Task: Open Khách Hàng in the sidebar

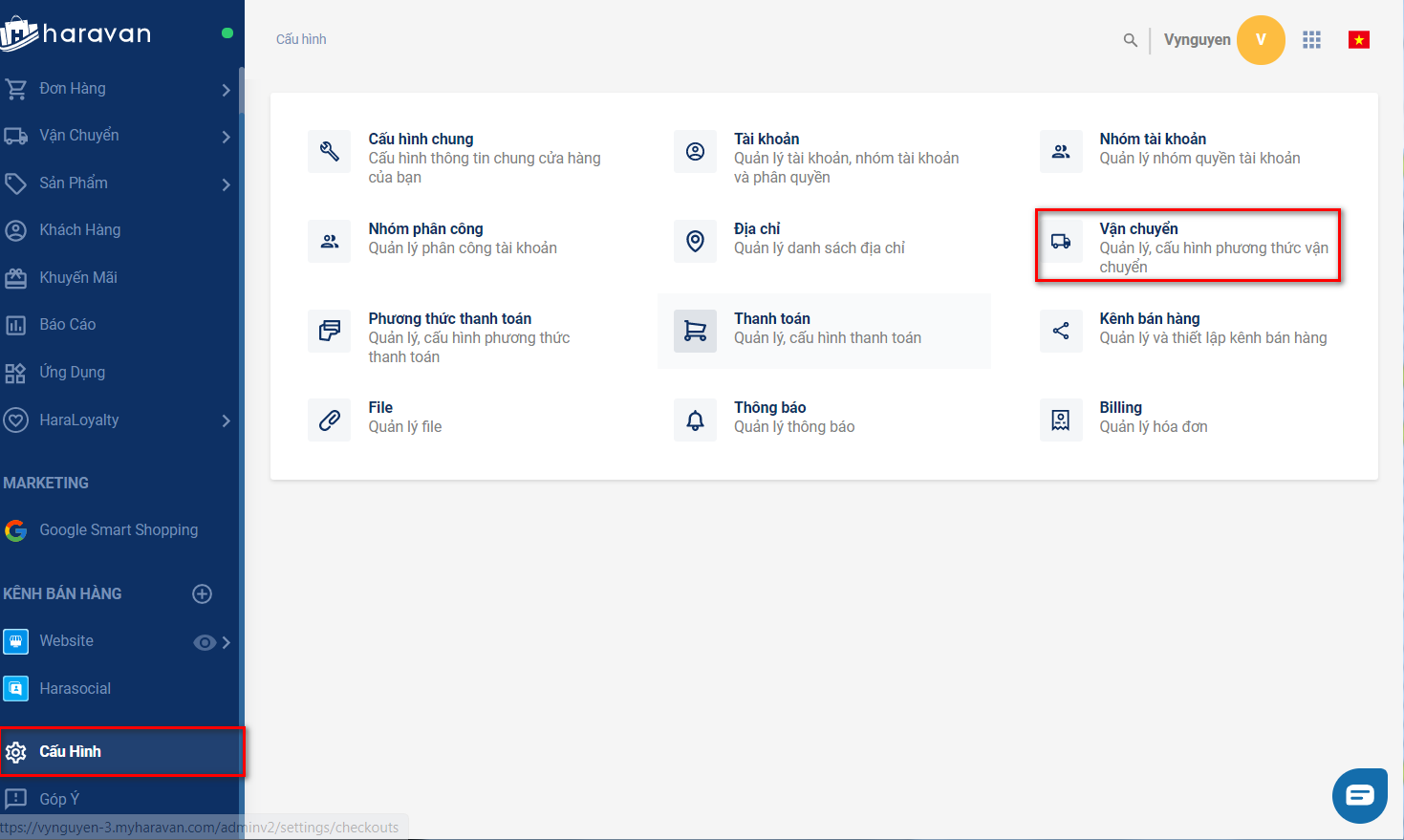Action: tap(79, 230)
